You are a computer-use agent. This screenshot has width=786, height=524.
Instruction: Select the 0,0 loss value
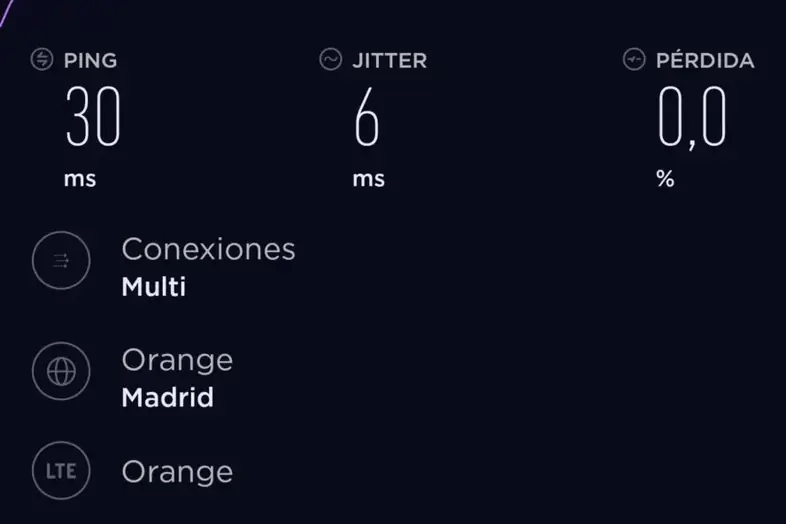pyautogui.click(x=692, y=118)
